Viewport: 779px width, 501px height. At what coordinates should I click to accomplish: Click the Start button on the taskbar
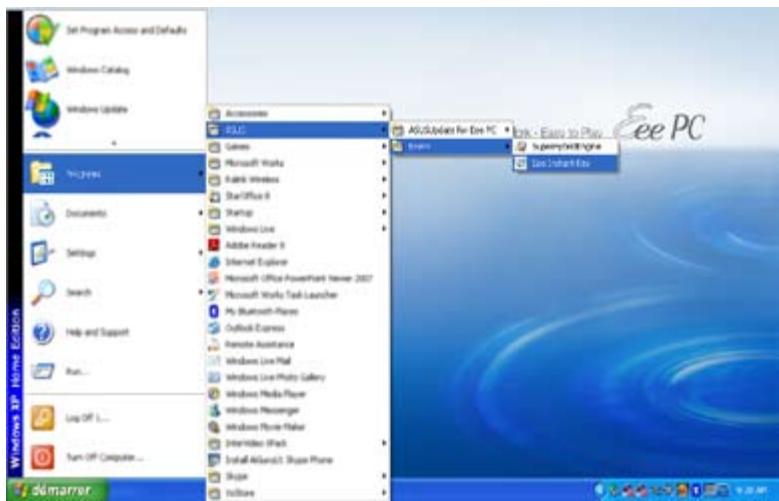point(57,491)
